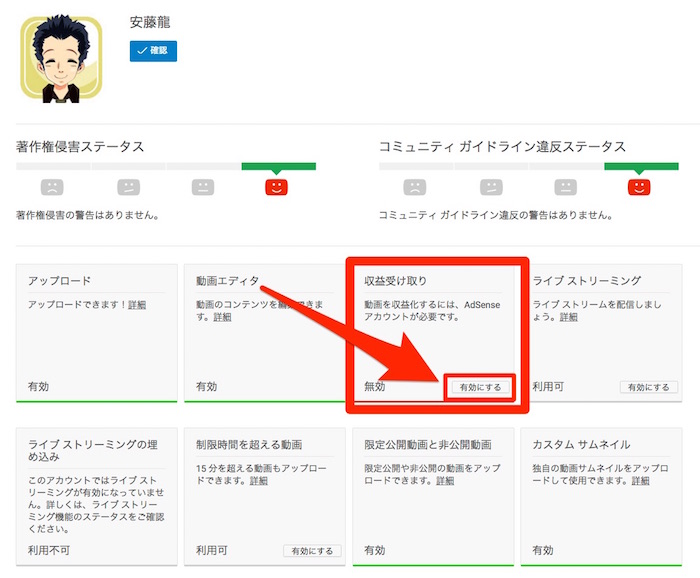Enable ライブ ストリーミング with its 有効にする button

[648, 387]
